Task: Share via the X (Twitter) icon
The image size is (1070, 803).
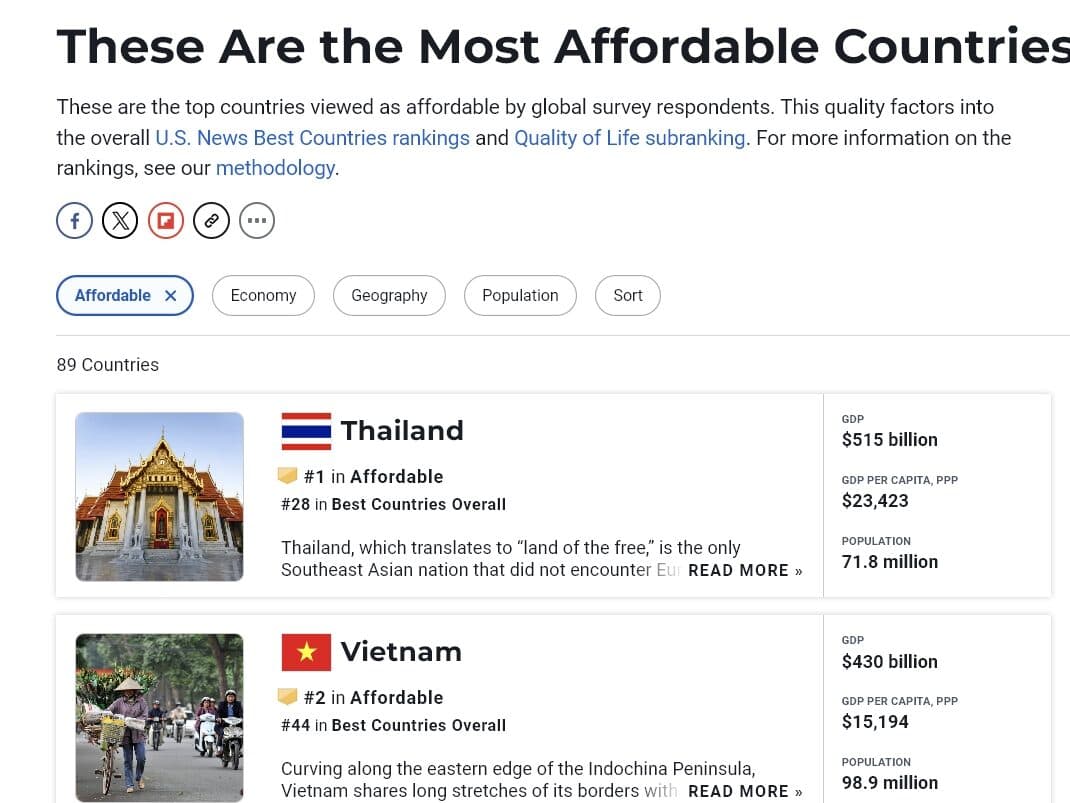Action: point(120,220)
